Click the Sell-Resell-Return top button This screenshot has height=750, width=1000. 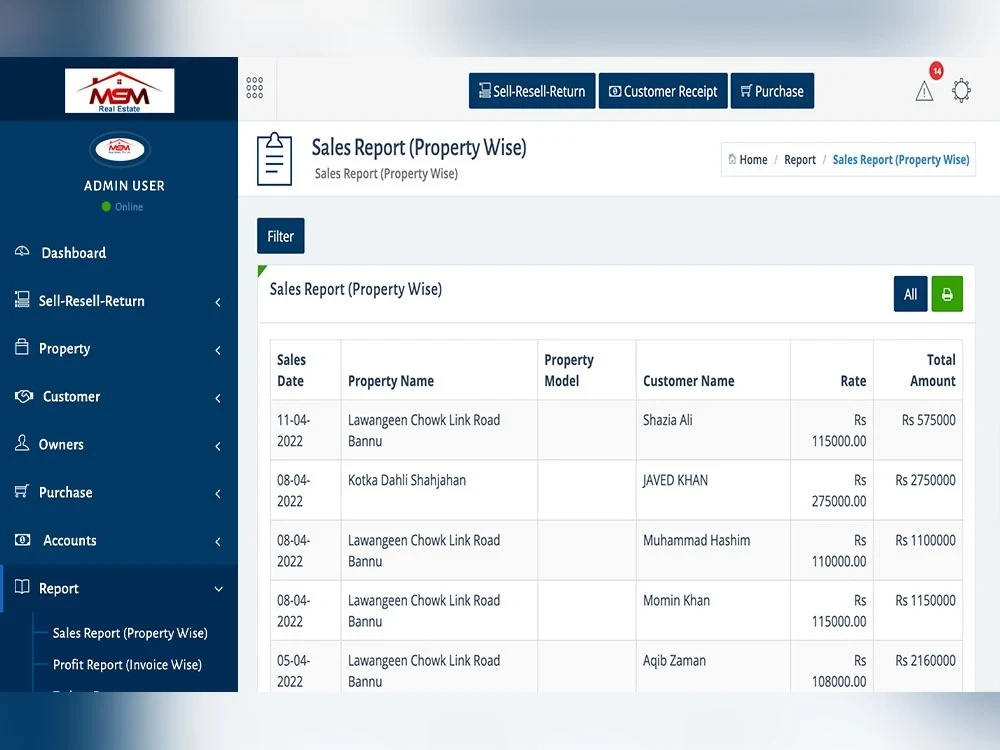(x=532, y=91)
